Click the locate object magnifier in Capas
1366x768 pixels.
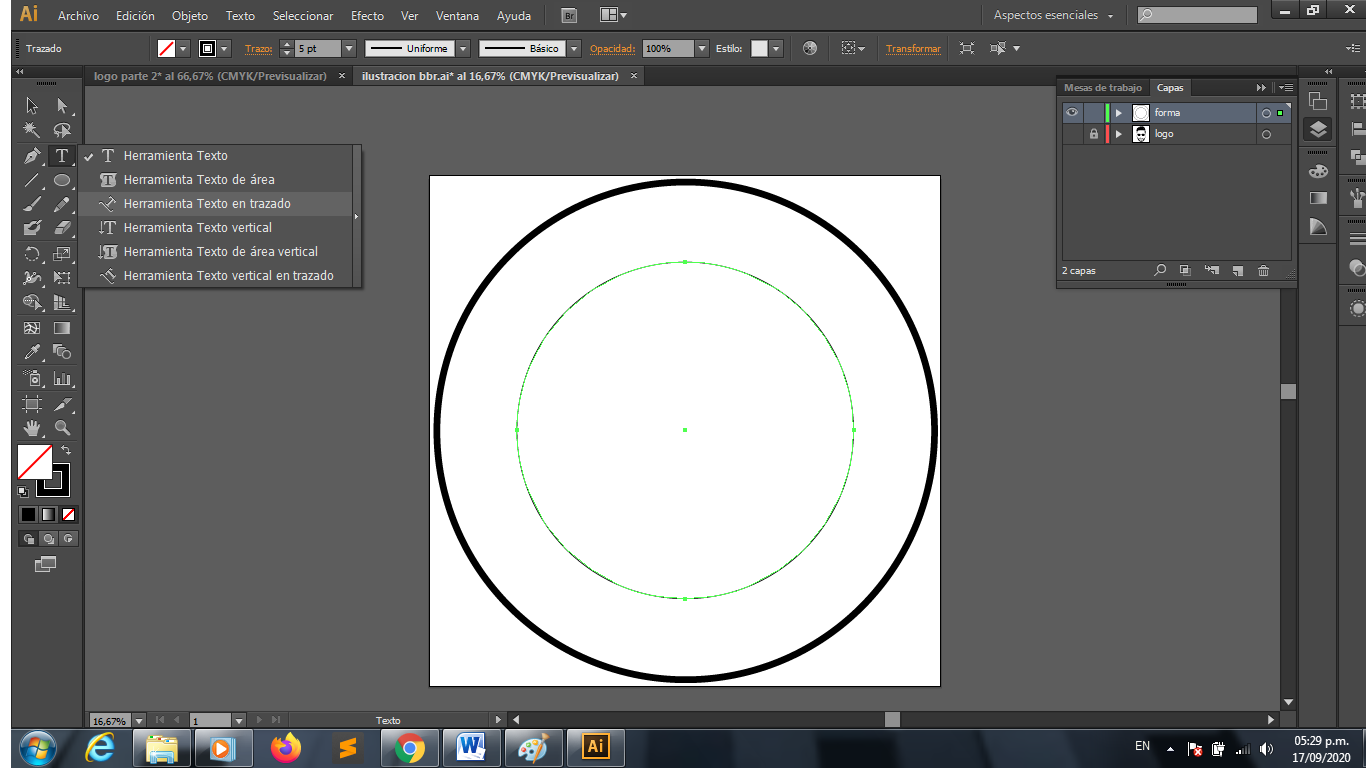1160,271
